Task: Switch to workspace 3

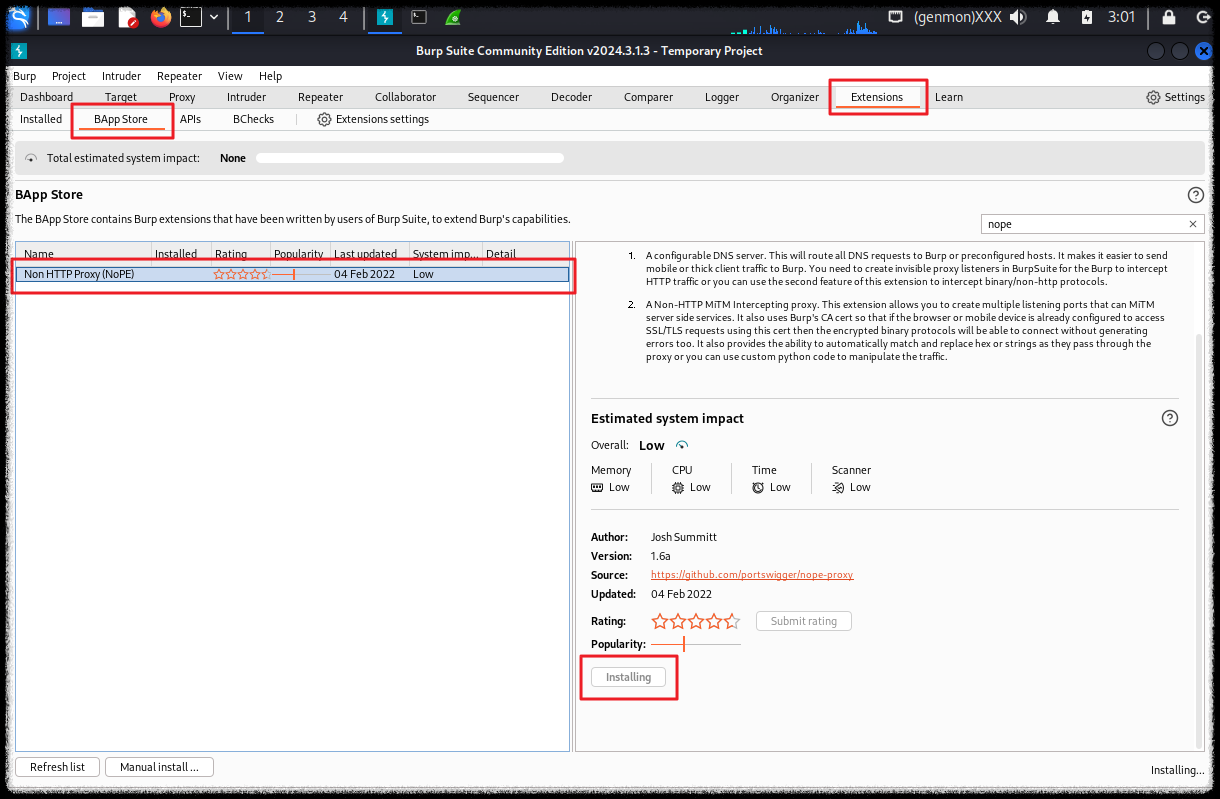Action: click(x=312, y=17)
